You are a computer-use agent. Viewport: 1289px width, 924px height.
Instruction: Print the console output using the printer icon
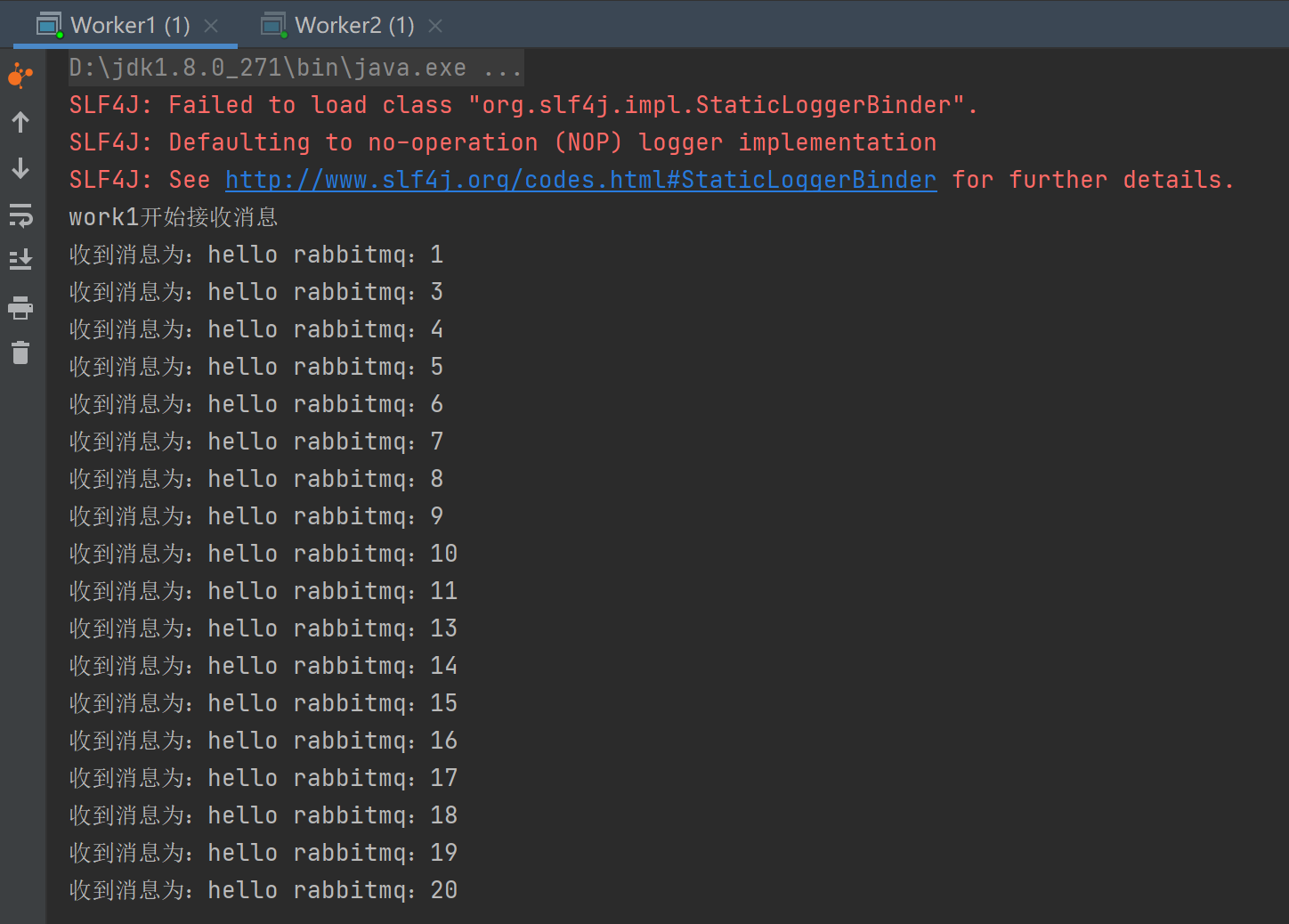[20, 308]
